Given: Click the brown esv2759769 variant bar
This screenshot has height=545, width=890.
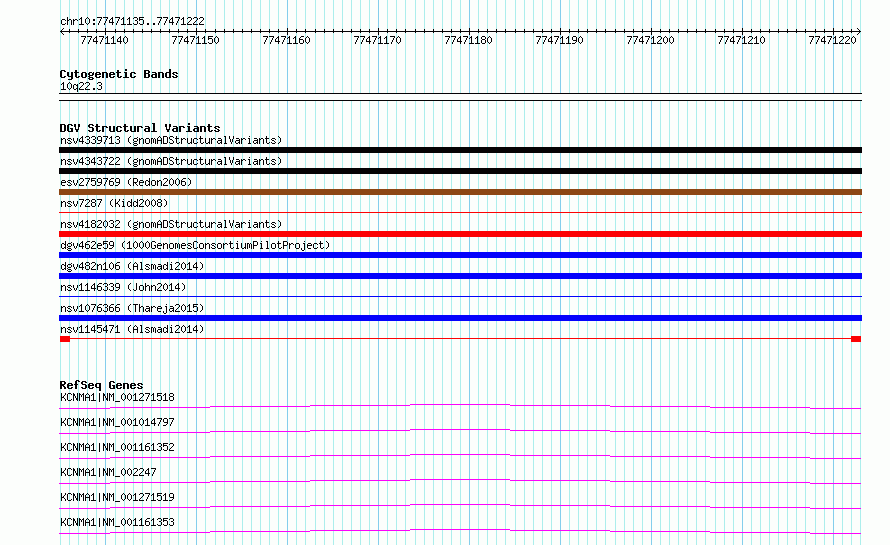Looking at the screenshot, I should (460, 192).
